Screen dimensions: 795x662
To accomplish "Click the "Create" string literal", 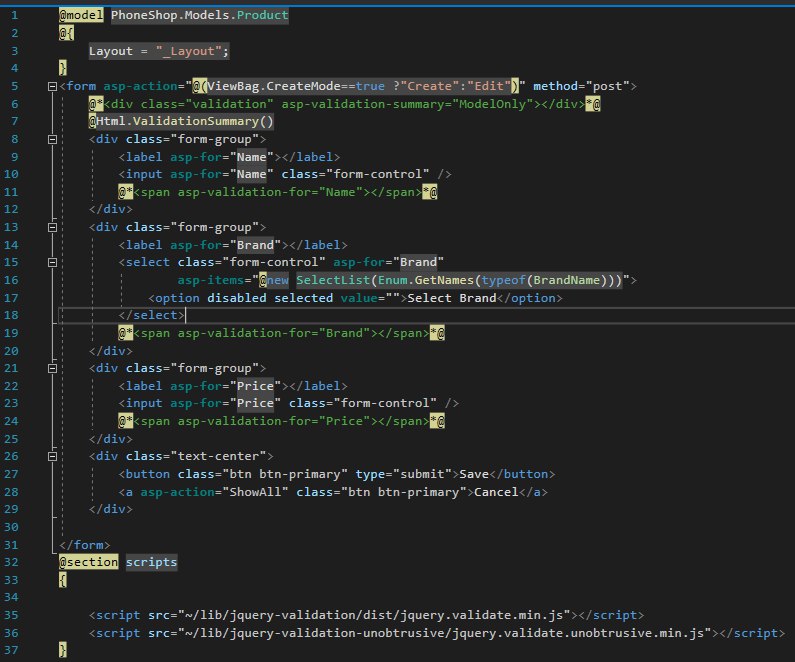I will point(429,86).
